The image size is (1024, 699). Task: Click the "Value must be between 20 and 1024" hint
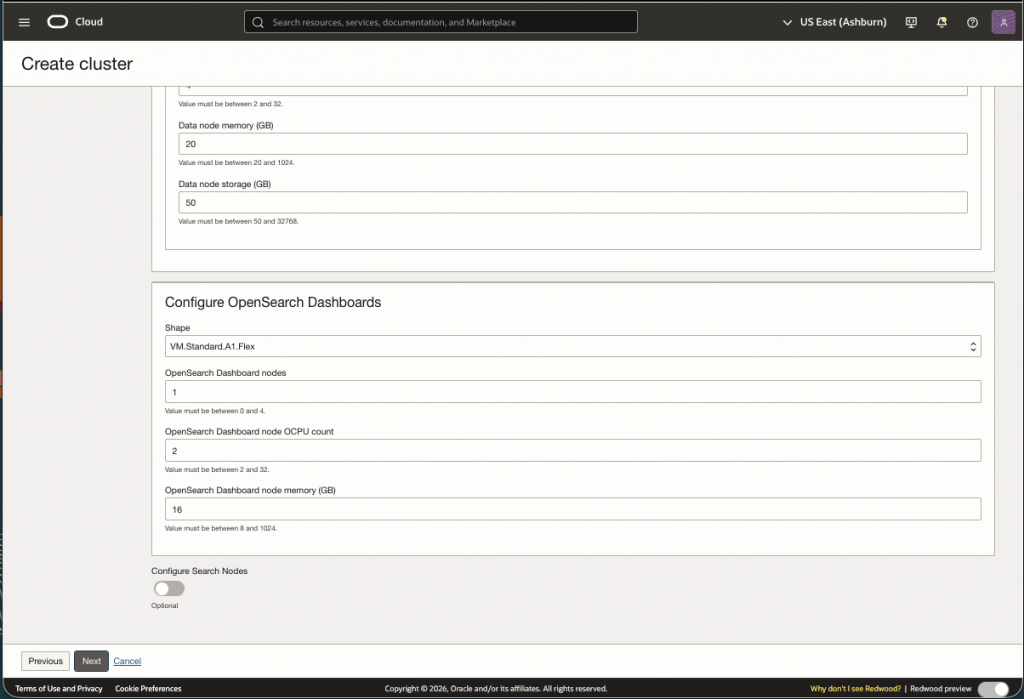click(236, 163)
